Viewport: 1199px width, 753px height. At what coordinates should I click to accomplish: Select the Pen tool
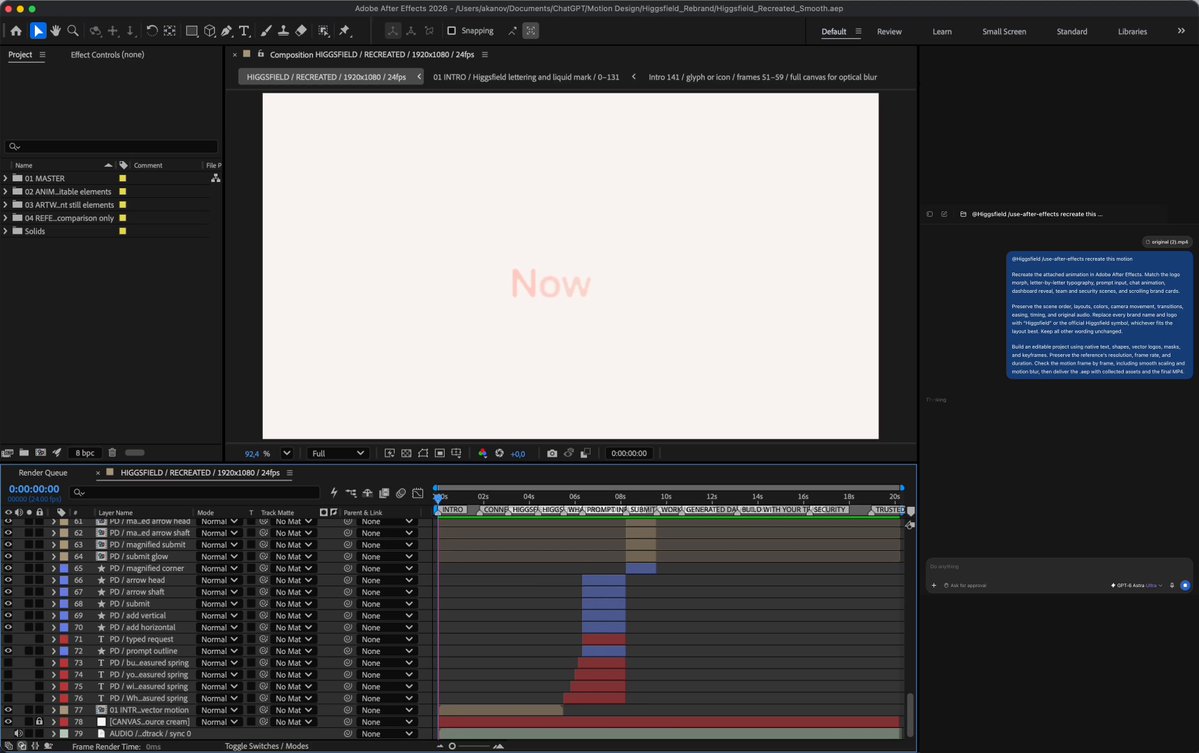[x=226, y=31]
